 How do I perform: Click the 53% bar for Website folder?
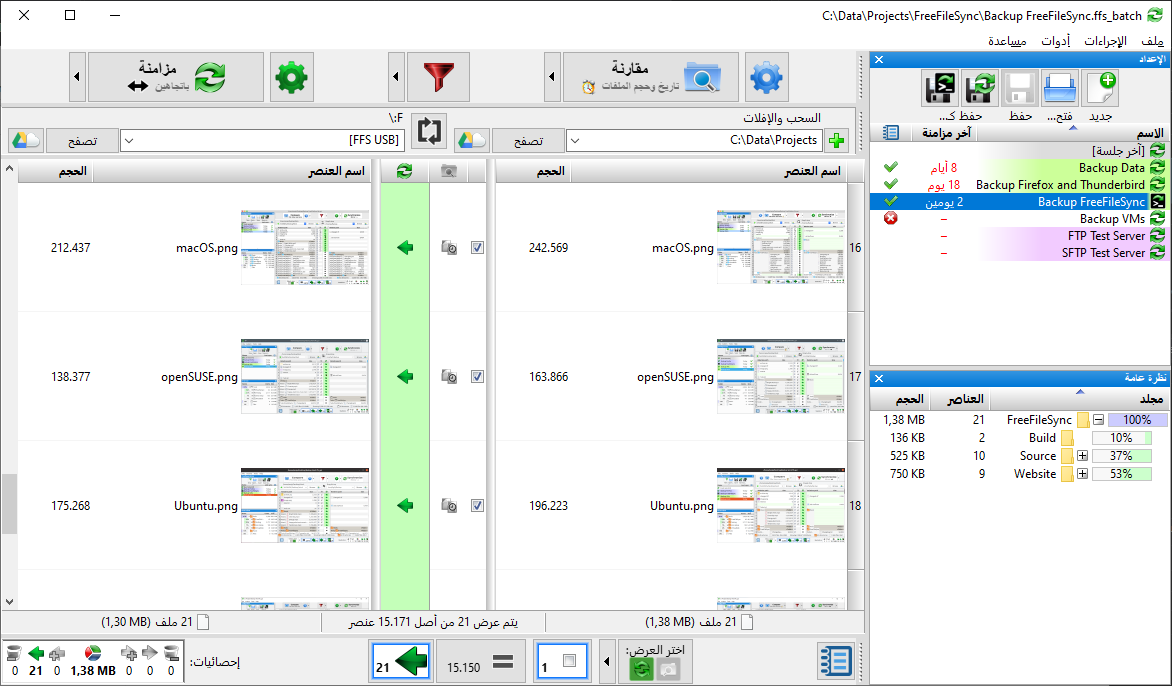pos(1121,474)
